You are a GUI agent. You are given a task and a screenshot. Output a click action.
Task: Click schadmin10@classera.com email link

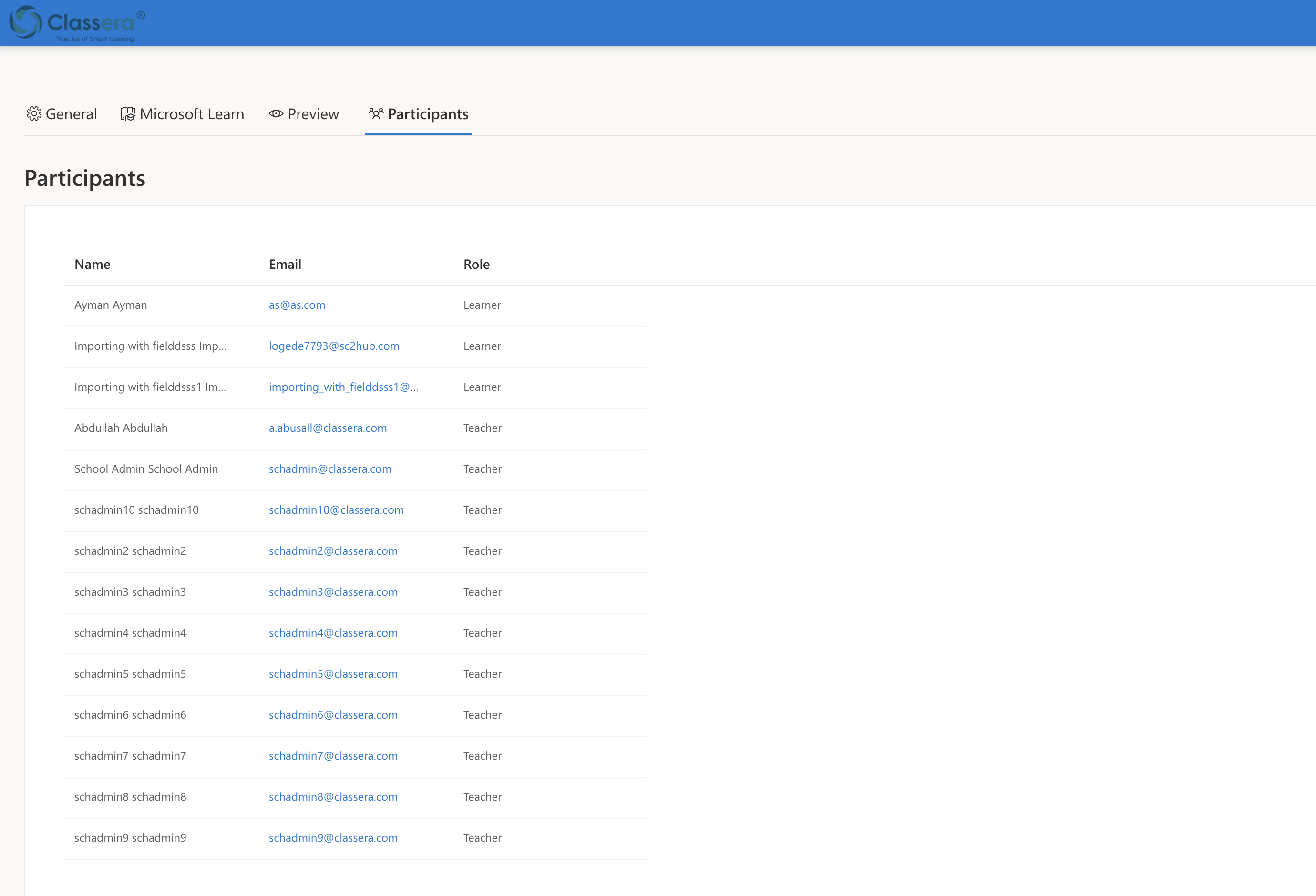(x=336, y=510)
